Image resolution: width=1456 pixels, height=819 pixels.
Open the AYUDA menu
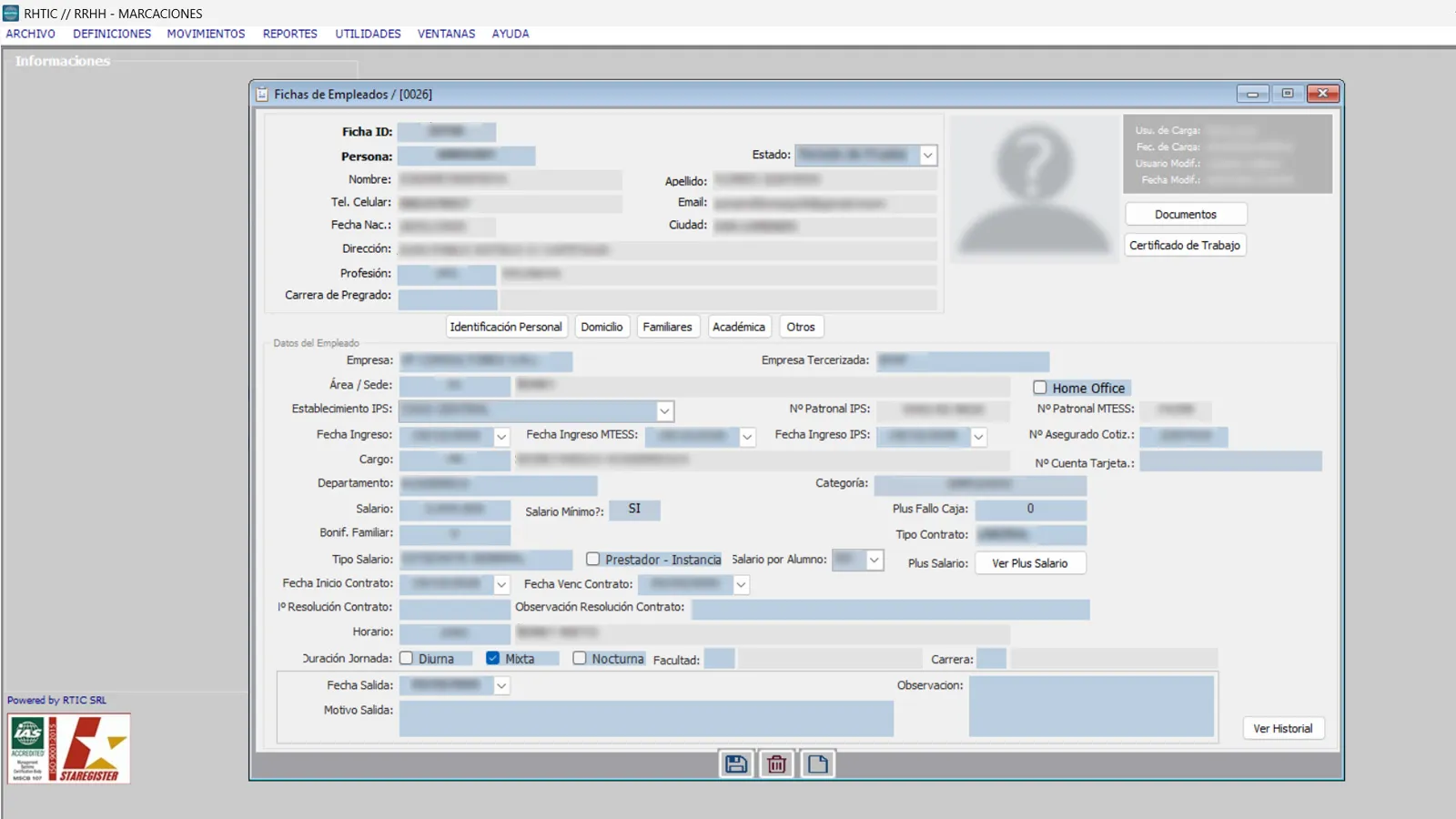(511, 34)
